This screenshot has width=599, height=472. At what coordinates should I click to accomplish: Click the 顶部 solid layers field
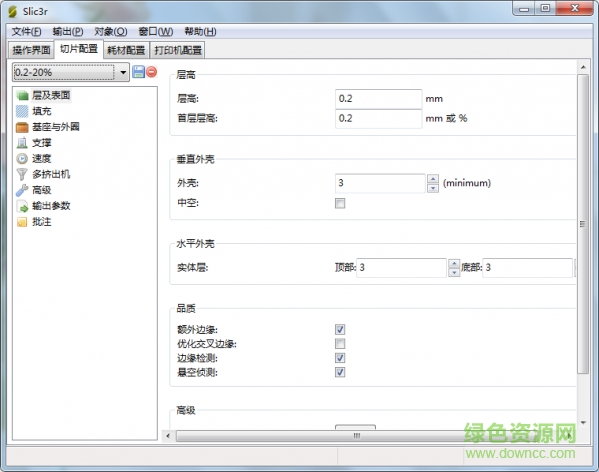[x=401, y=268]
